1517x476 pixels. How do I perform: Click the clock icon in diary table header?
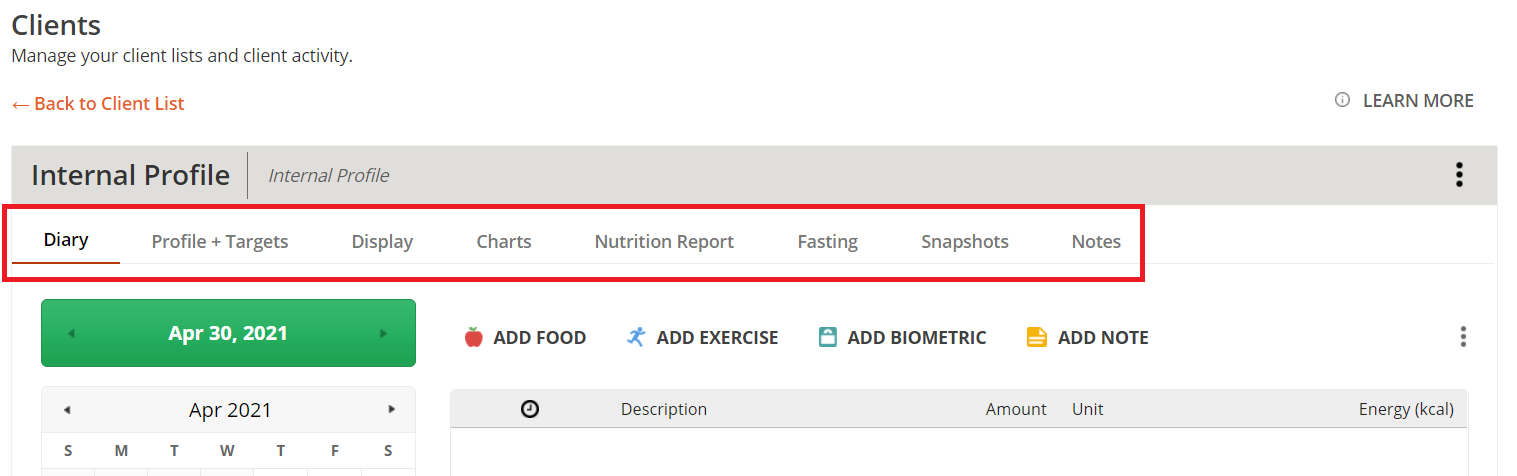pyautogui.click(x=530, y=408)
